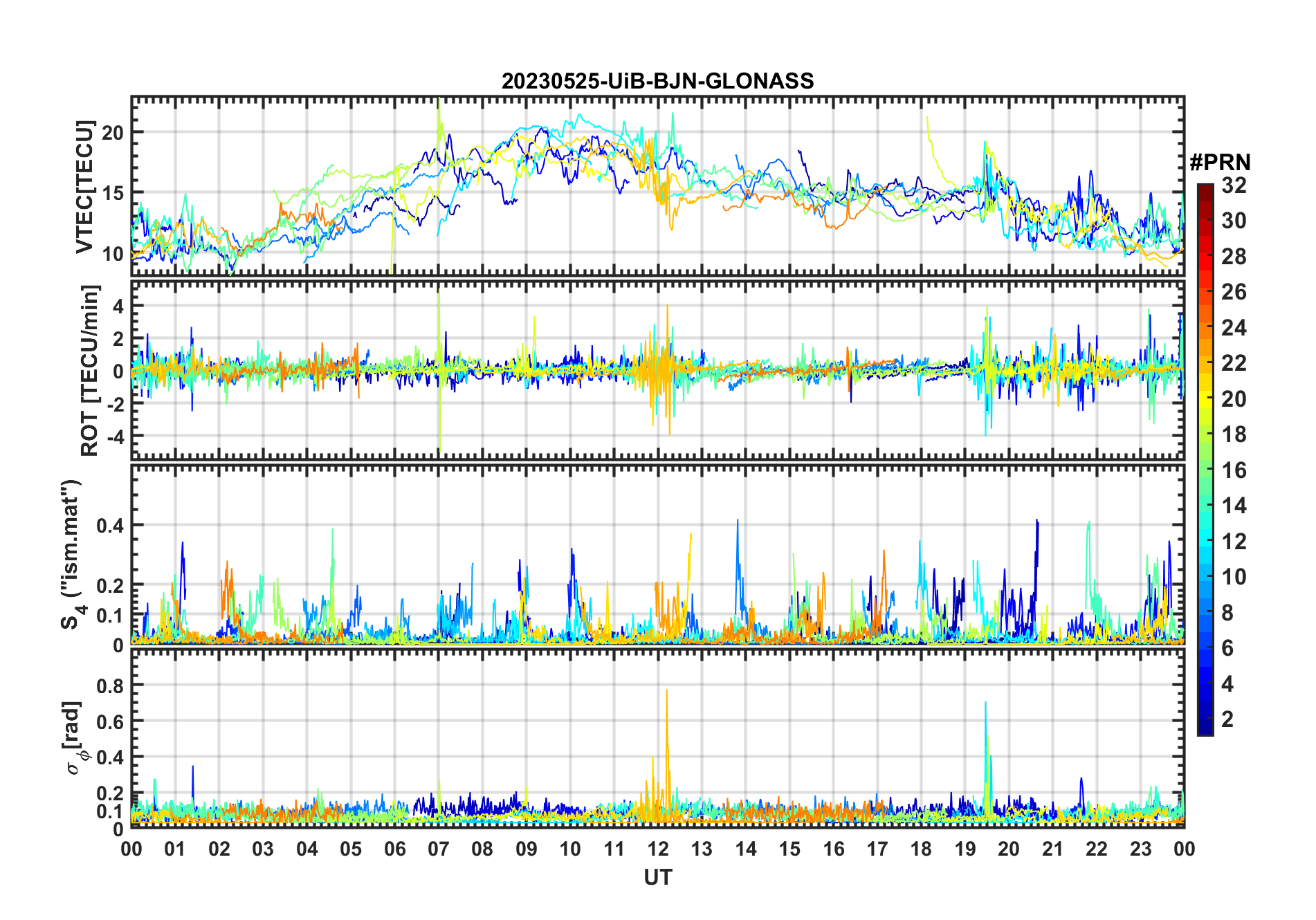
Task: Click the PRN colorbar at value 2
Action: coord(1205,719)
